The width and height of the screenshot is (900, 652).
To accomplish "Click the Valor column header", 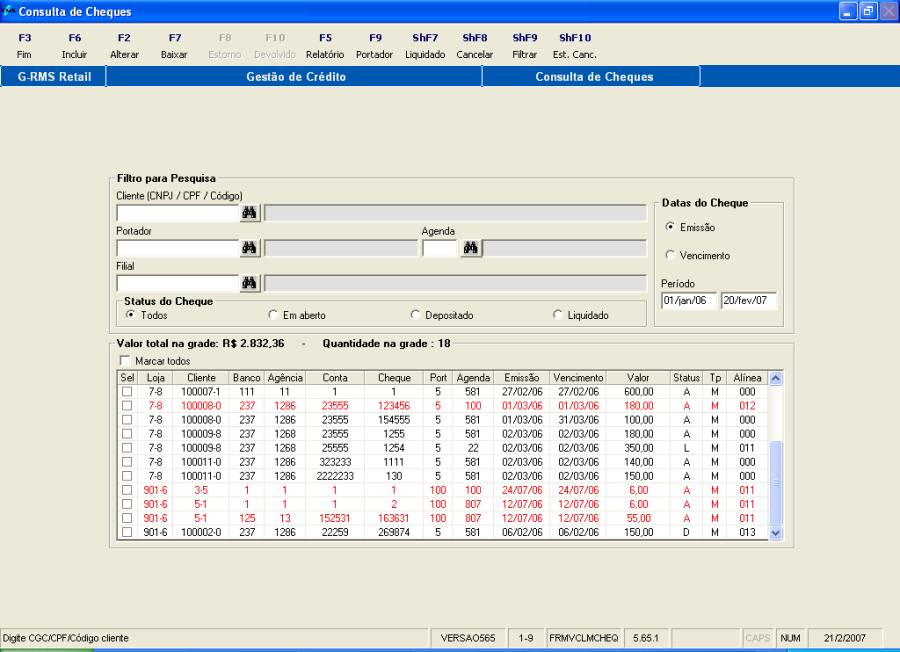I will 638,378.
